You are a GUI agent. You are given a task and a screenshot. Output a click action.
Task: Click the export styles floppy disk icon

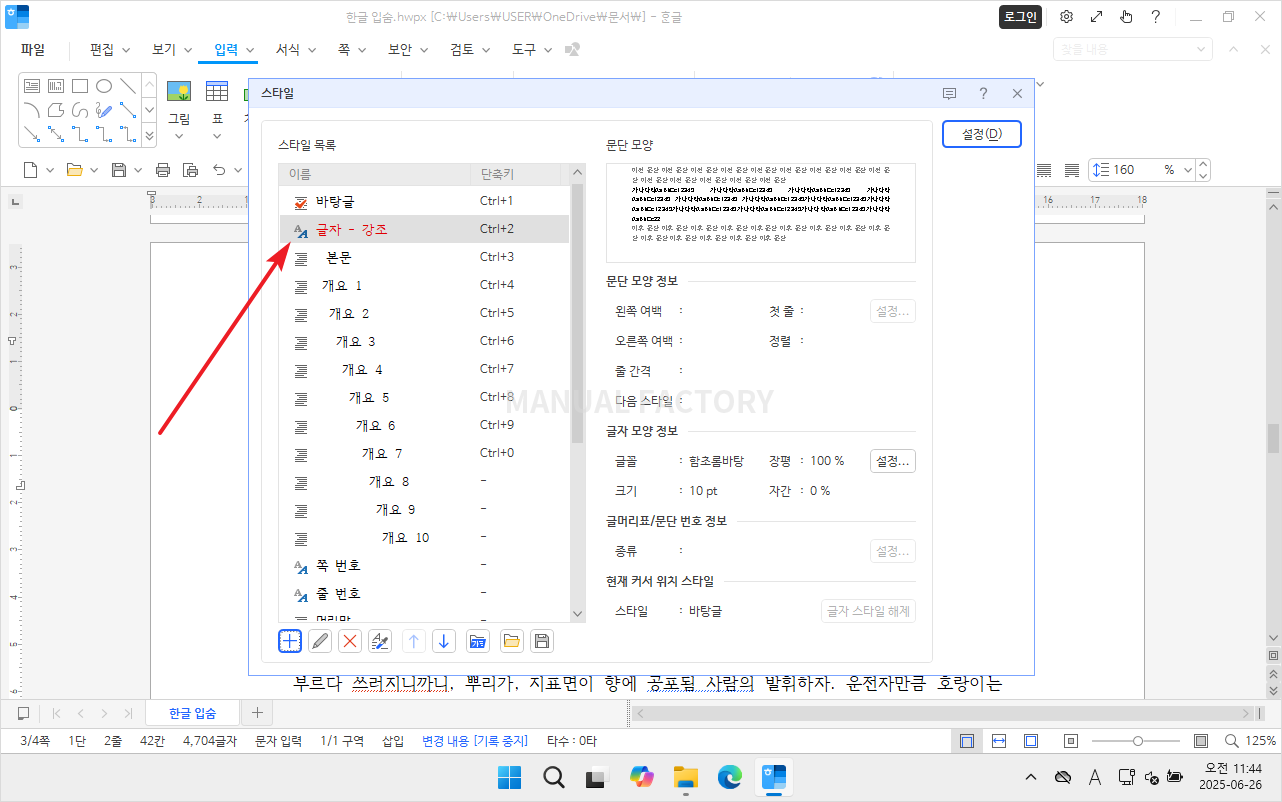point(542,641)
